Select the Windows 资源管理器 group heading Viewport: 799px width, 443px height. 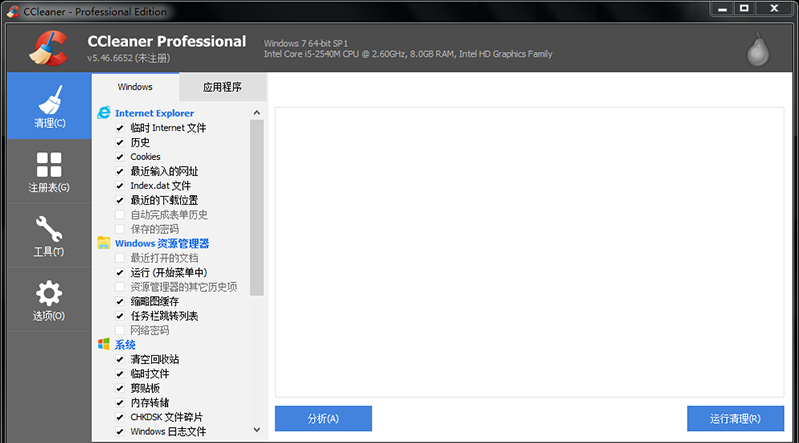point(162,244)
